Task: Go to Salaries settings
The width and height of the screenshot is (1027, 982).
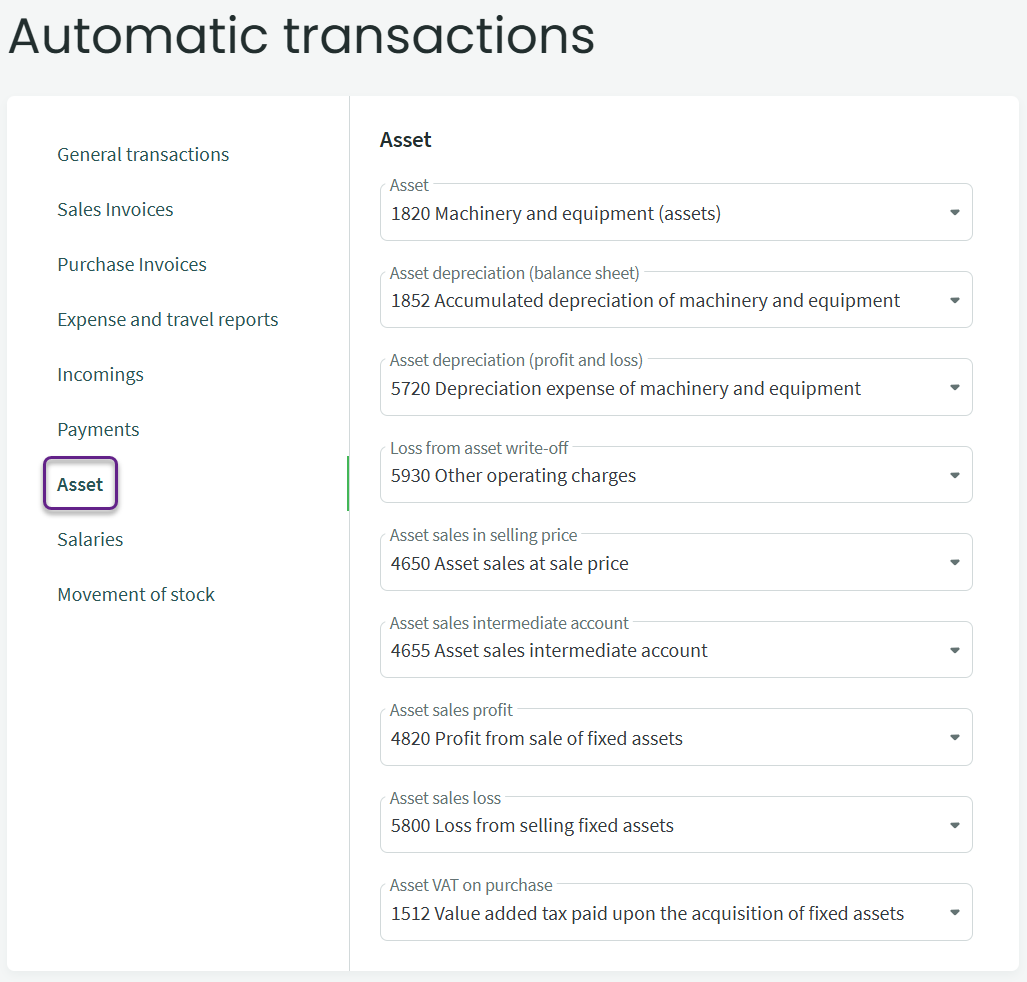Action: (x=90, y=540)
